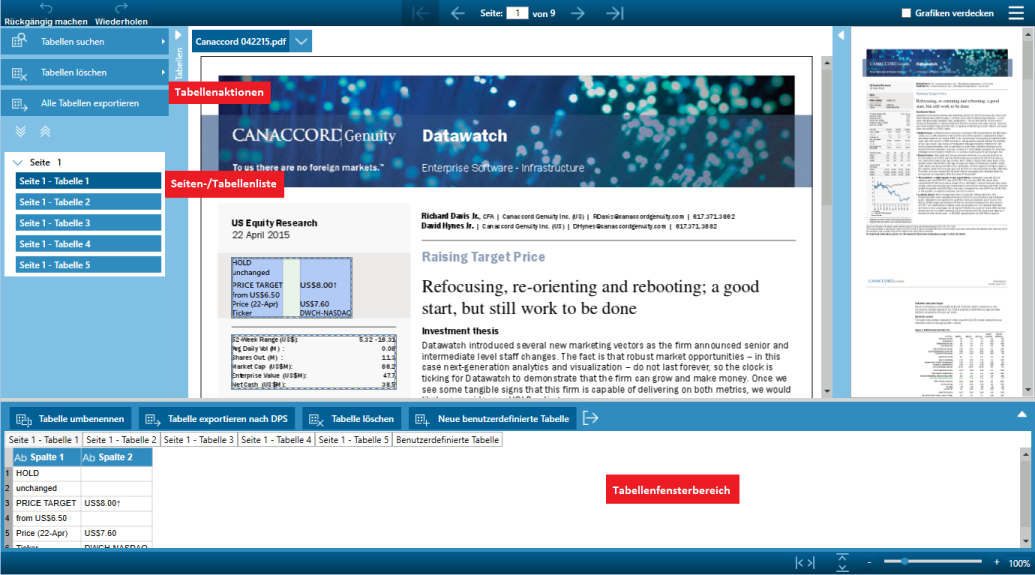
Task: Click the Rückgängig machen undo icon
Action: (46, 8)
